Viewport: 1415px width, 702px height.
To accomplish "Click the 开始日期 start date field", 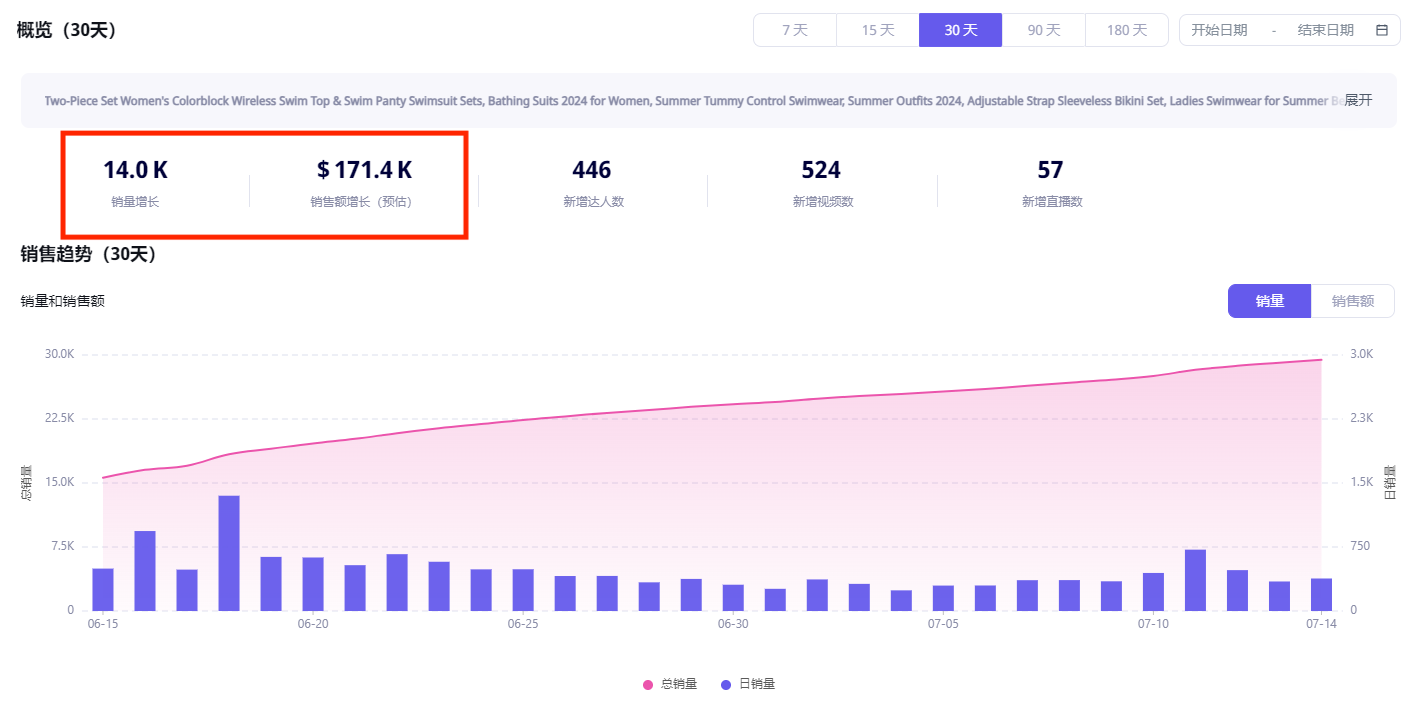I will click(x=1219, y=30).
